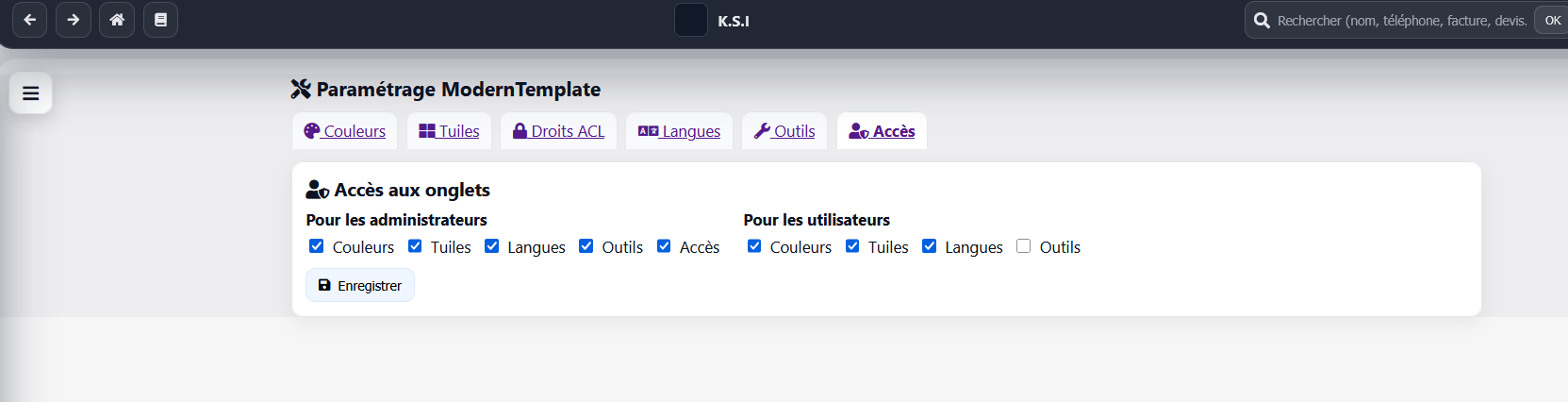Switch to Droits ACL tab

[x=558, y=131]
